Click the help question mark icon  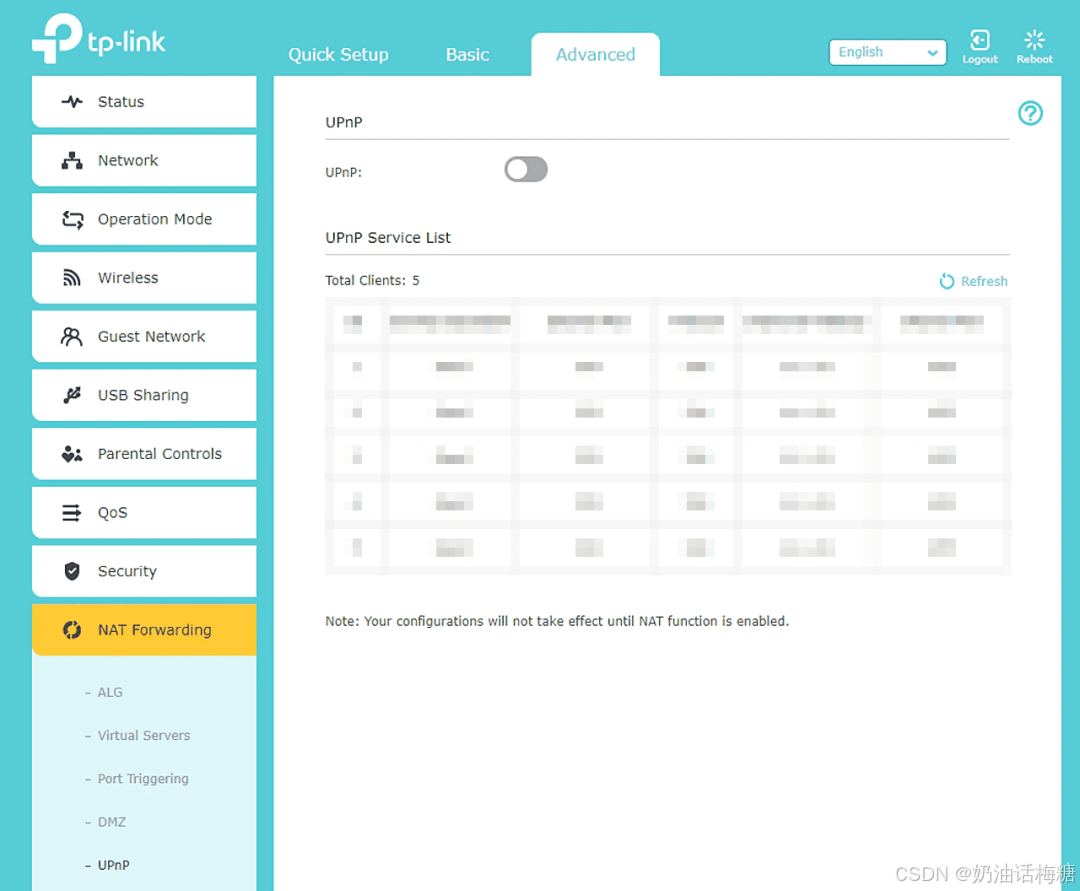1030,113
